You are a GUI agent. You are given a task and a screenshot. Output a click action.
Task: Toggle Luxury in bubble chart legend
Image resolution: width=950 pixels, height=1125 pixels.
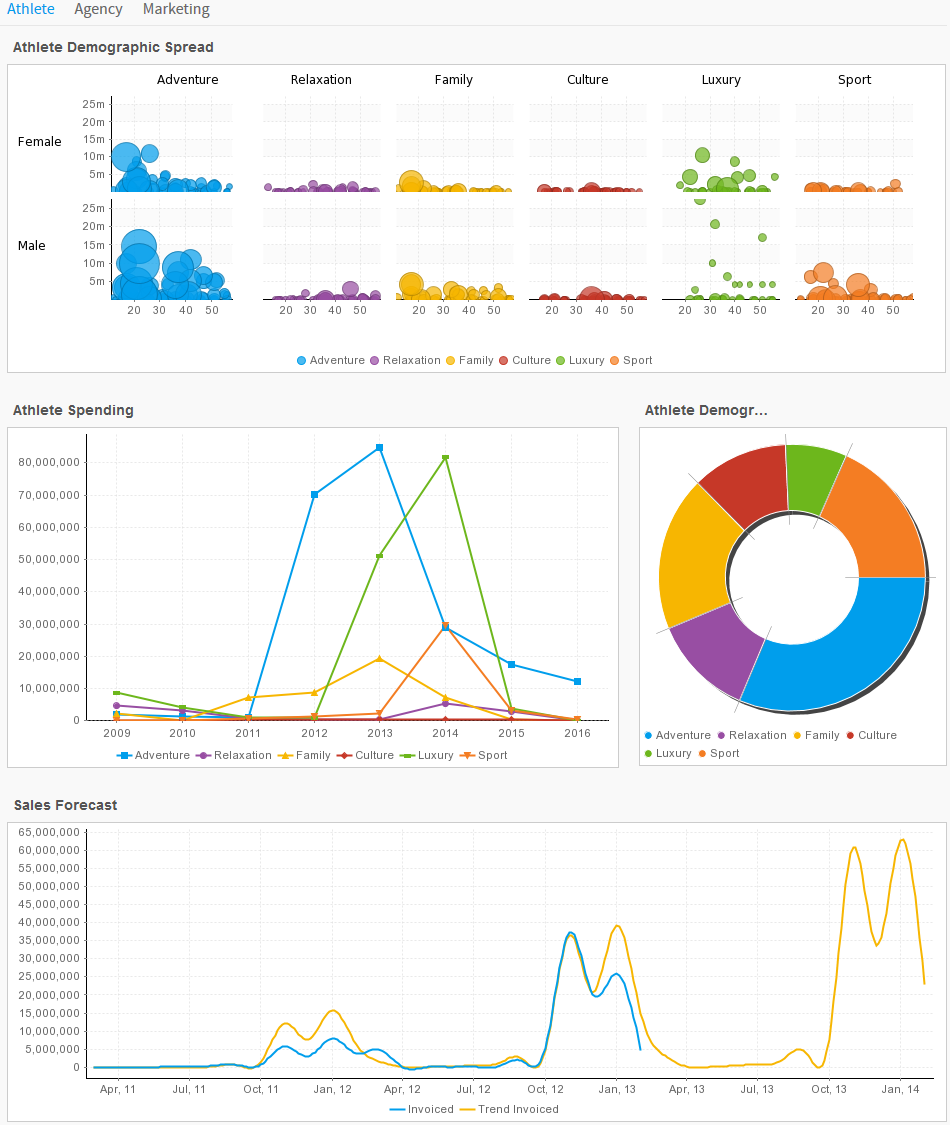tap(586, 360)
